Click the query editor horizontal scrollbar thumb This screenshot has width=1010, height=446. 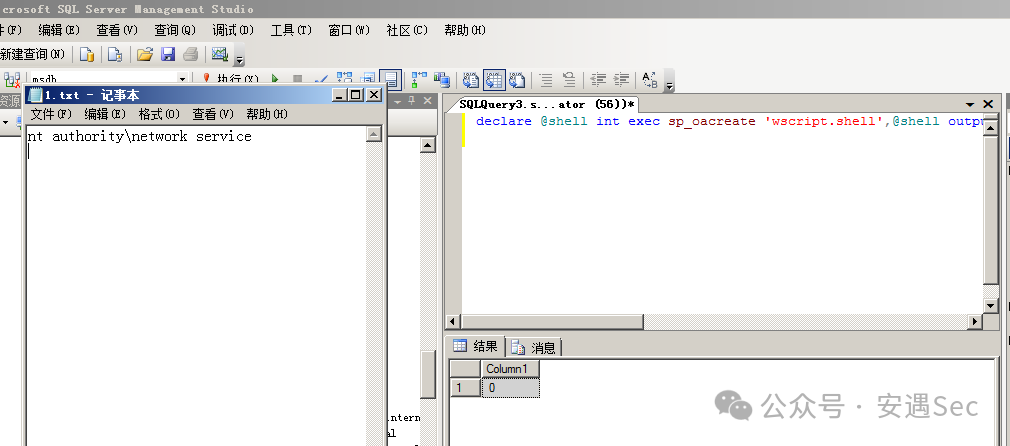[553, 321]
